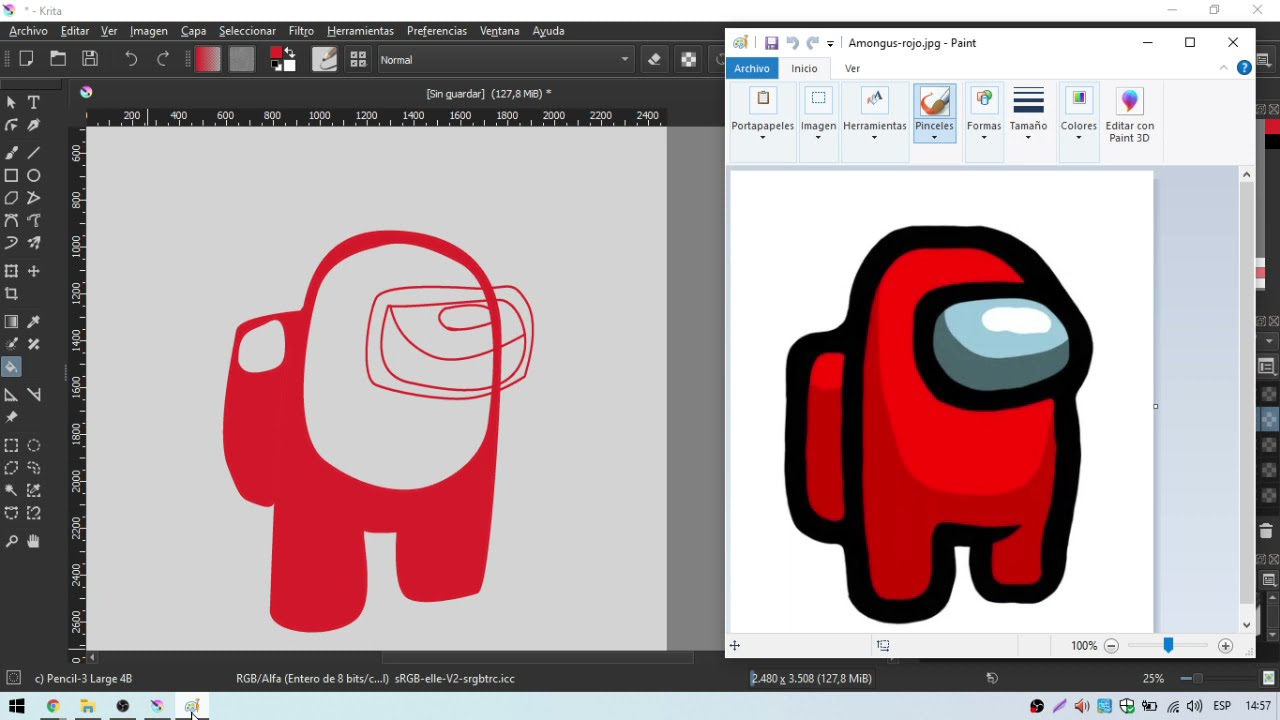
Task: Redo the action in Krita toolbar
Action: pos(163,59)
